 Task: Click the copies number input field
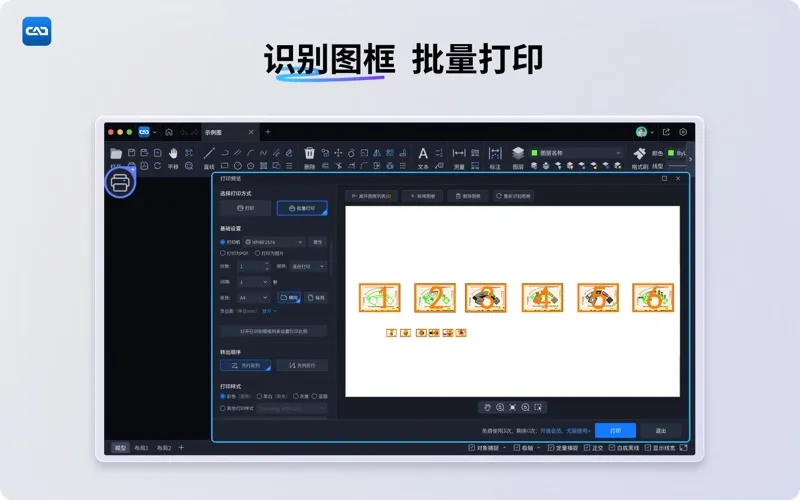pyautogui.click(x=253, y=266)
